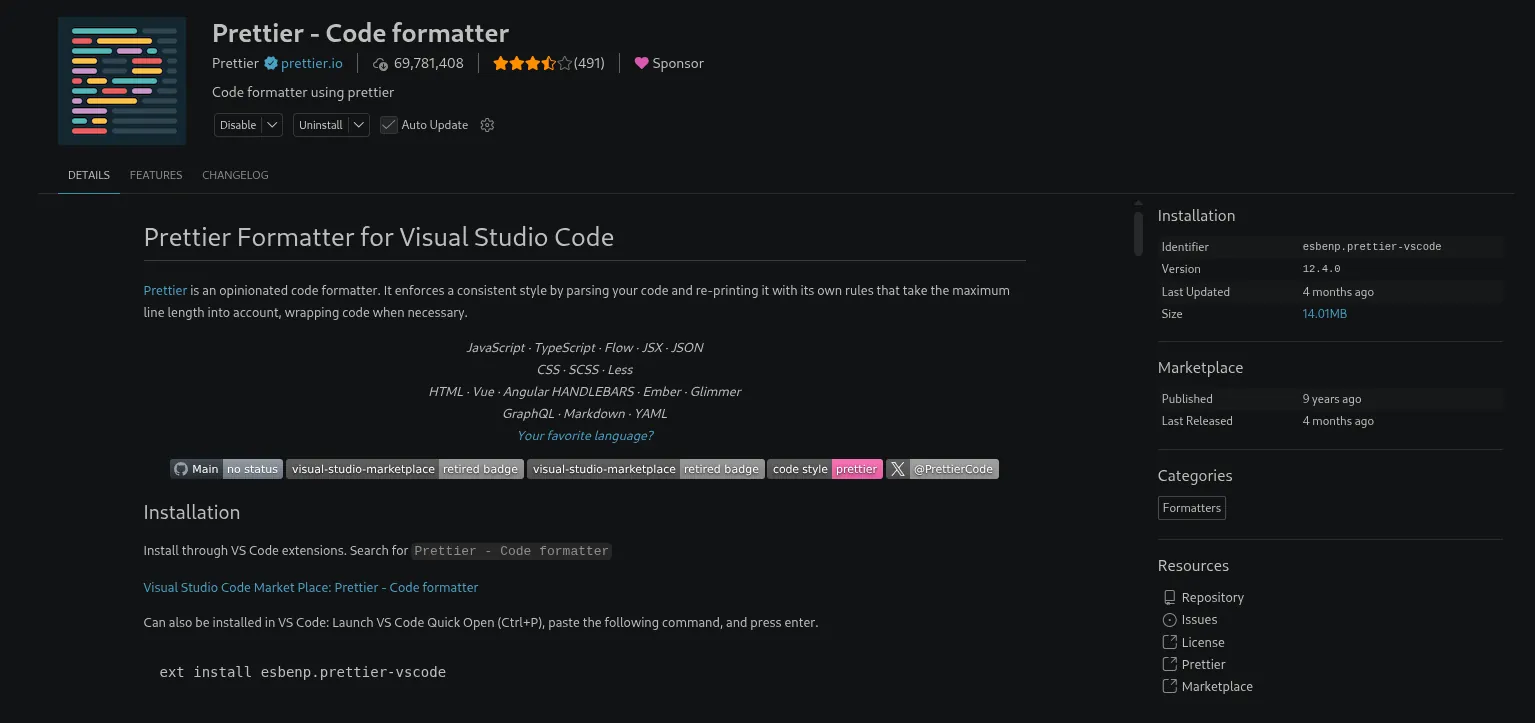Click the Last Updated '4 months ago' value

1338,292
